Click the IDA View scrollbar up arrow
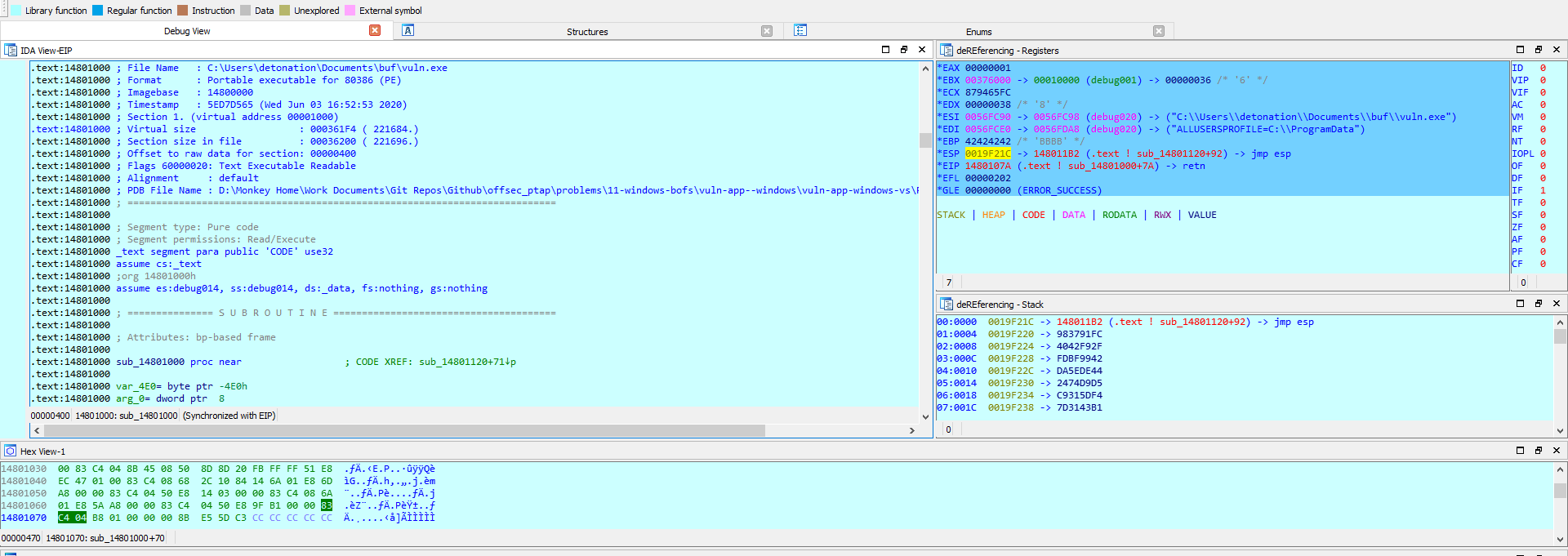 click(925, 69)
